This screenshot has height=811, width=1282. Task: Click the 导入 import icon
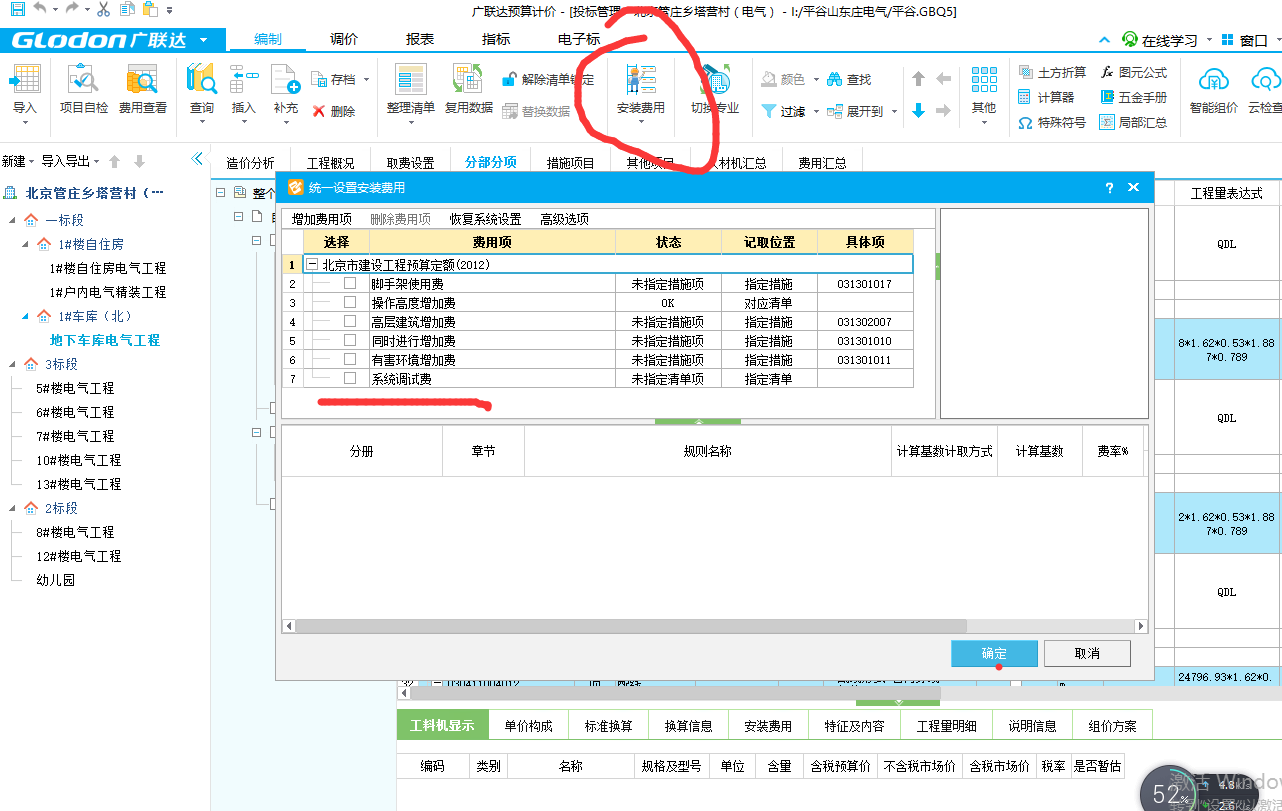pos(25,80)
